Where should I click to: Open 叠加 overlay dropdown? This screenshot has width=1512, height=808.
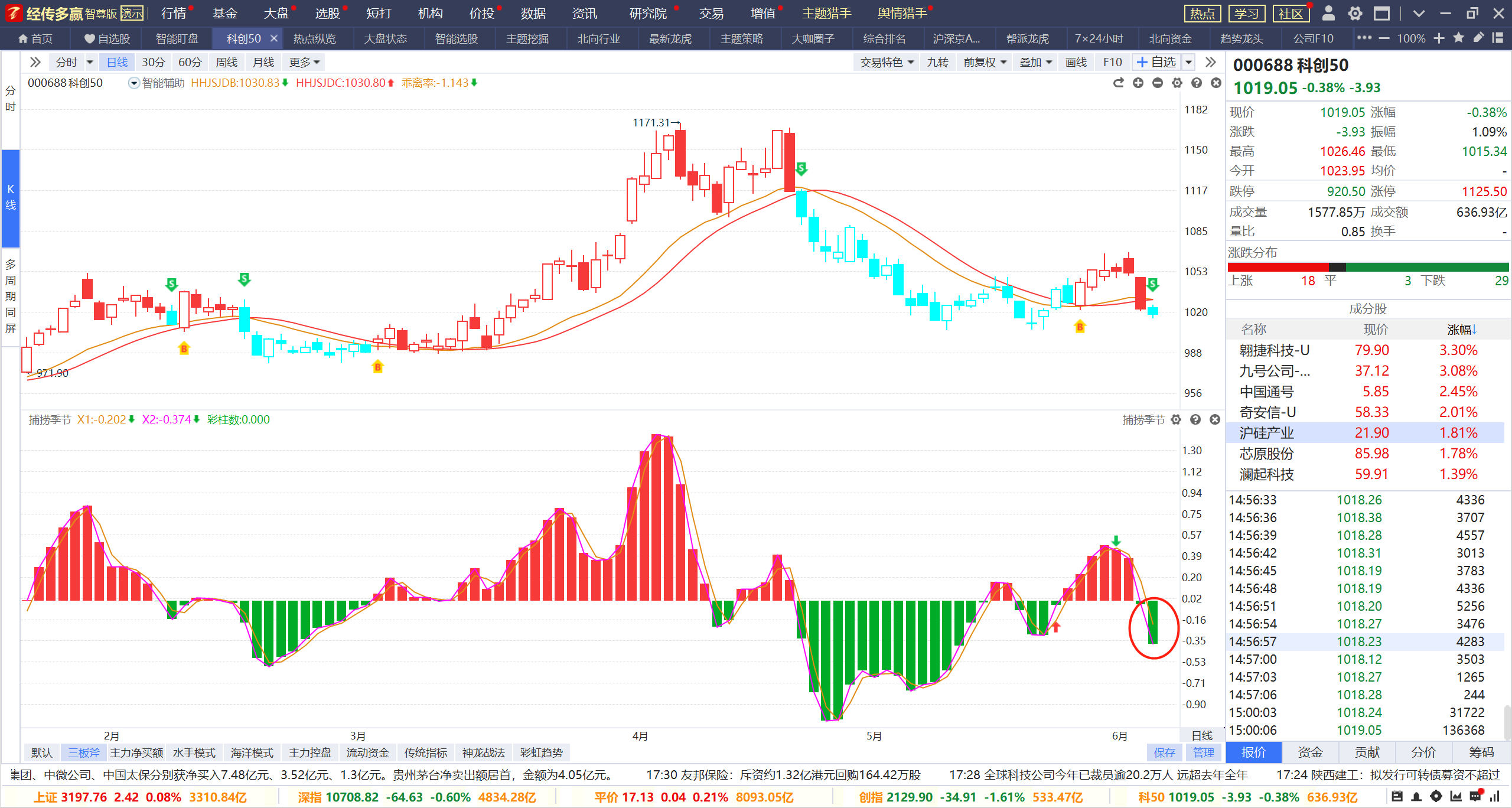(x=1036, y=62)
